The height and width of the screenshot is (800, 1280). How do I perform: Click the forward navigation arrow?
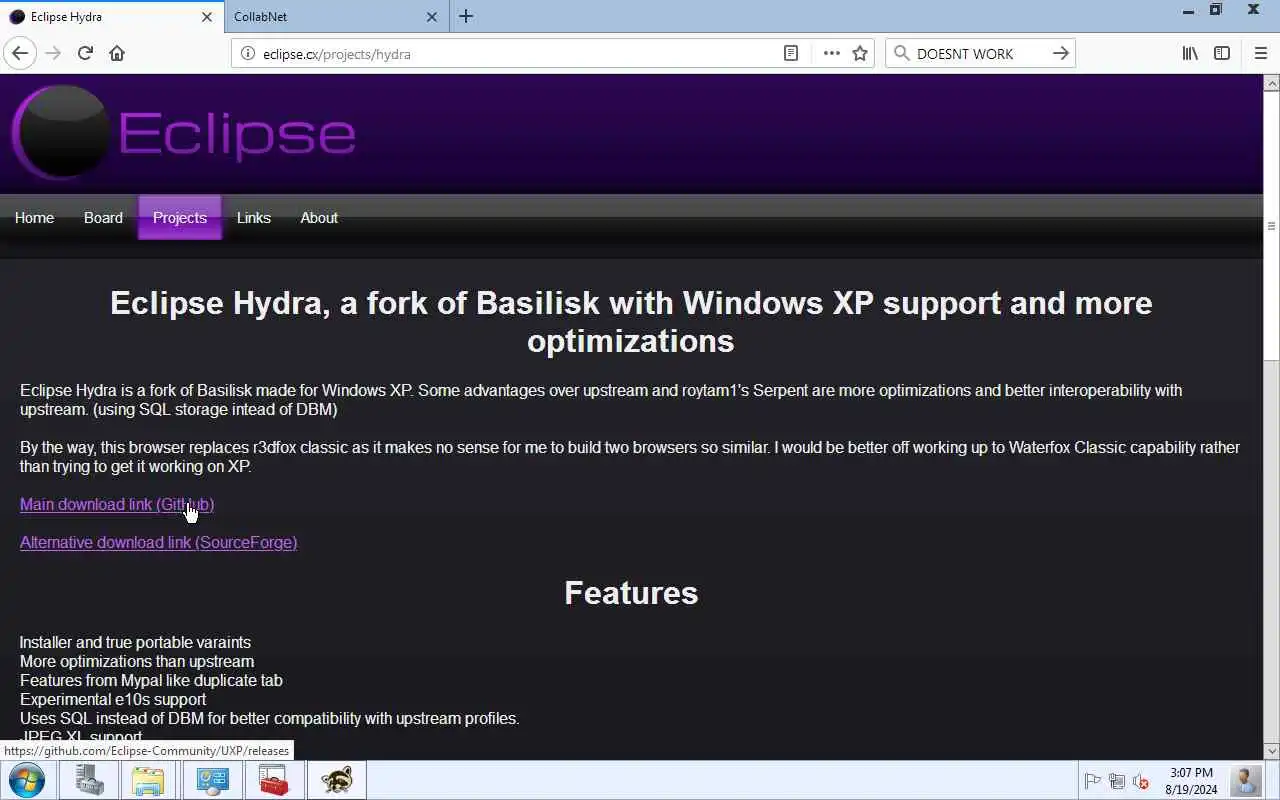coord(53,54)
